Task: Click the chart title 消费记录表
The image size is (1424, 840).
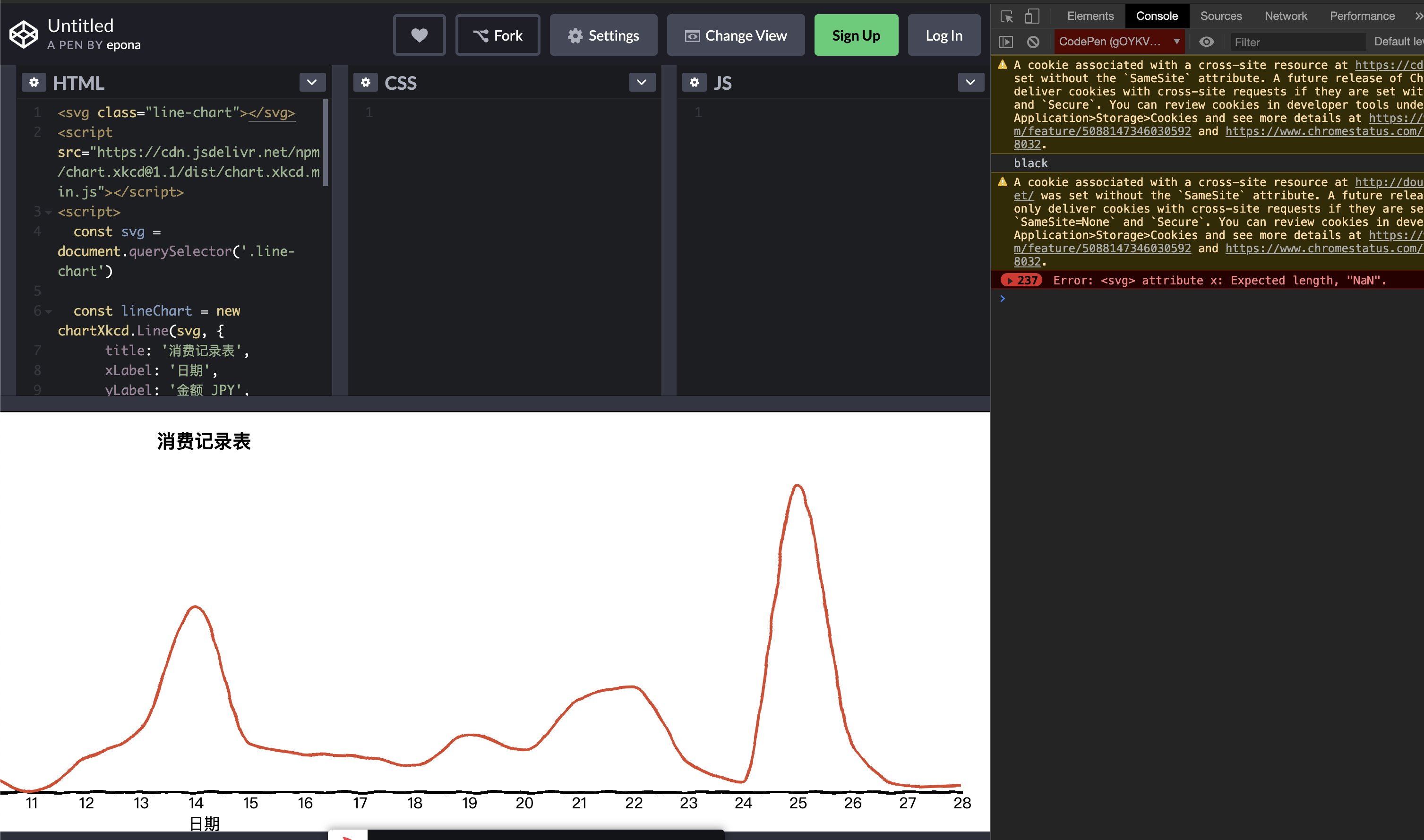Action: (204, 442)
